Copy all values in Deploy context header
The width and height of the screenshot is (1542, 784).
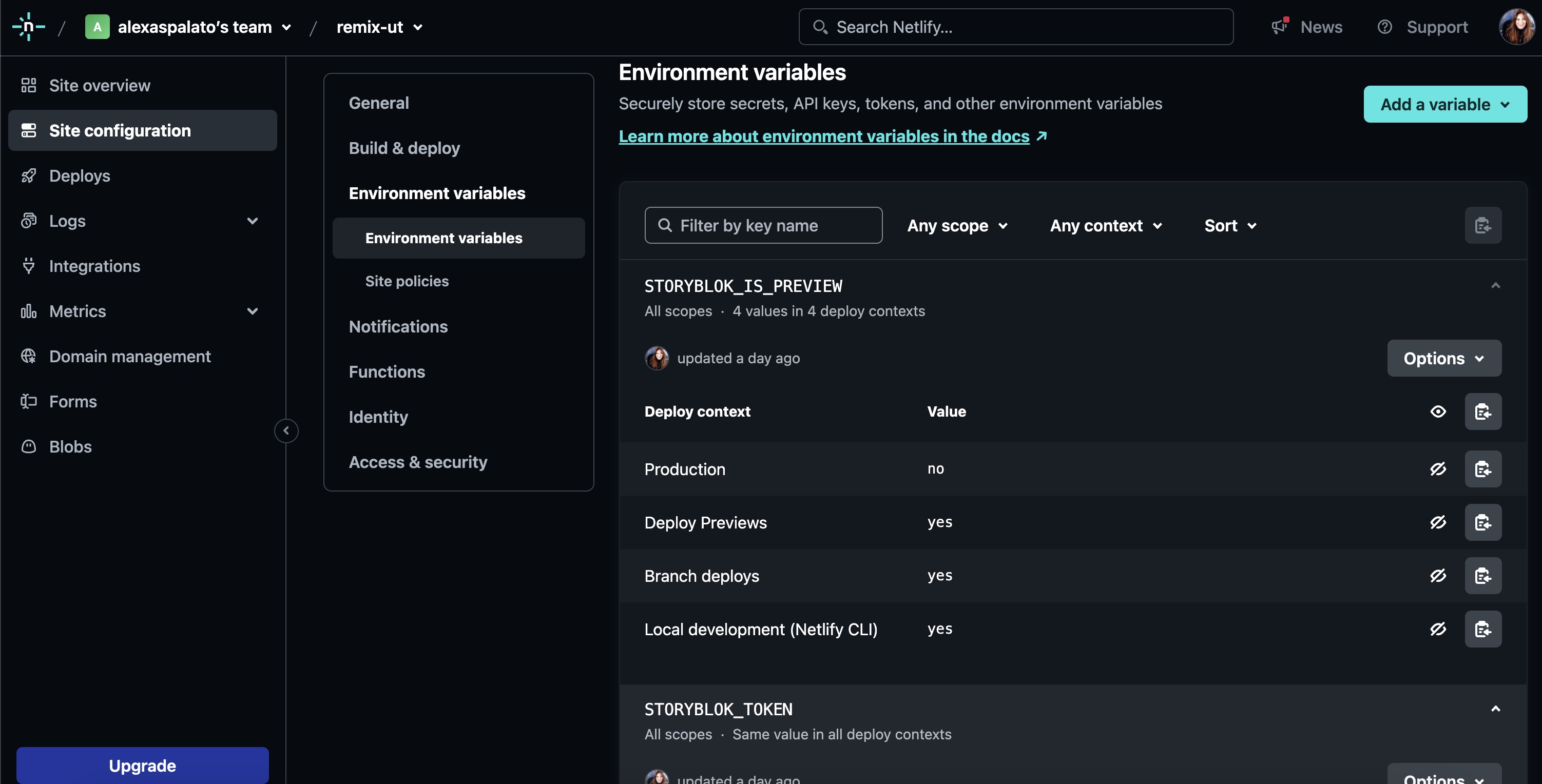pyautogui.click(x=1483, y=411)
